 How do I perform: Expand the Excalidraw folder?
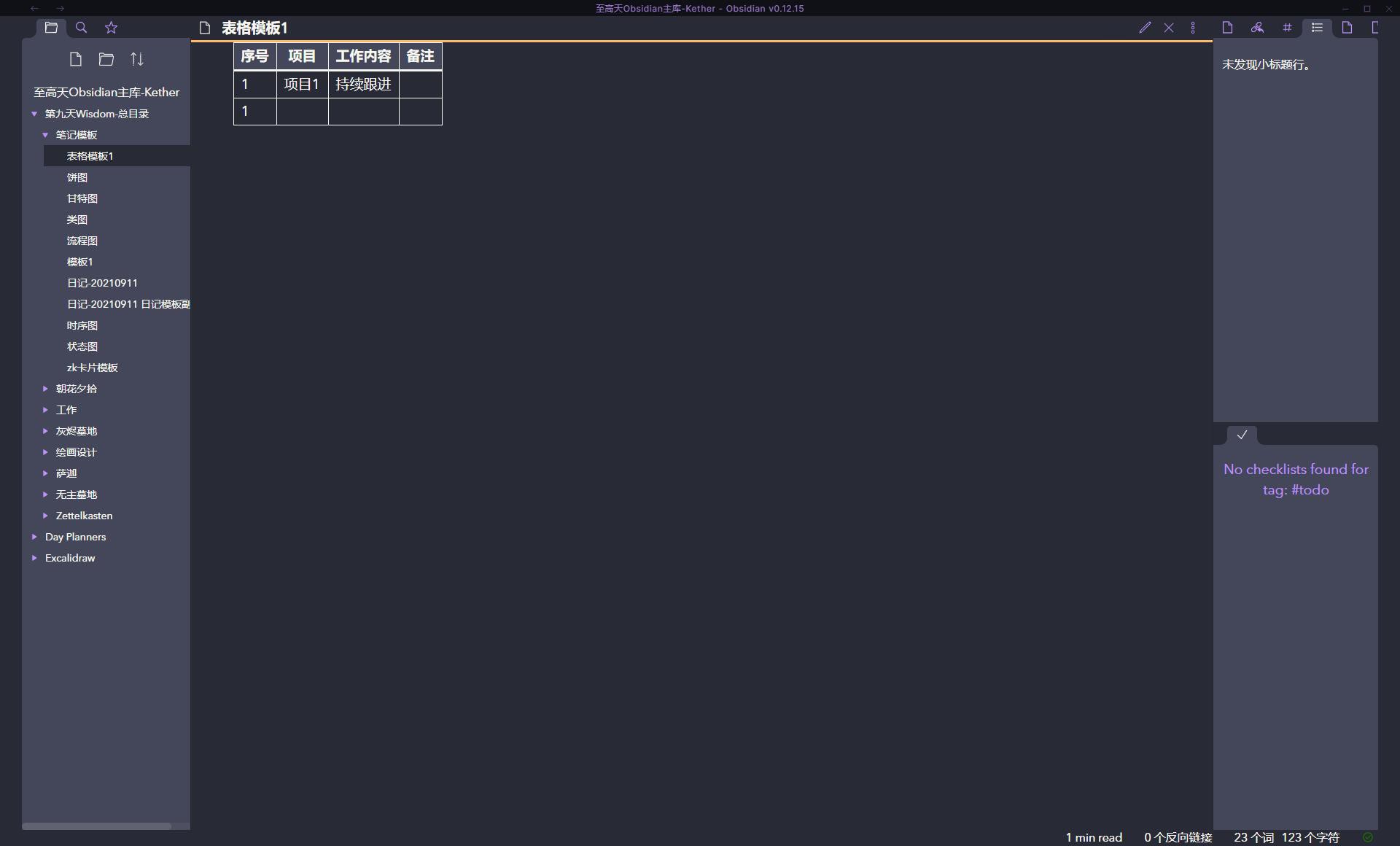34,558
